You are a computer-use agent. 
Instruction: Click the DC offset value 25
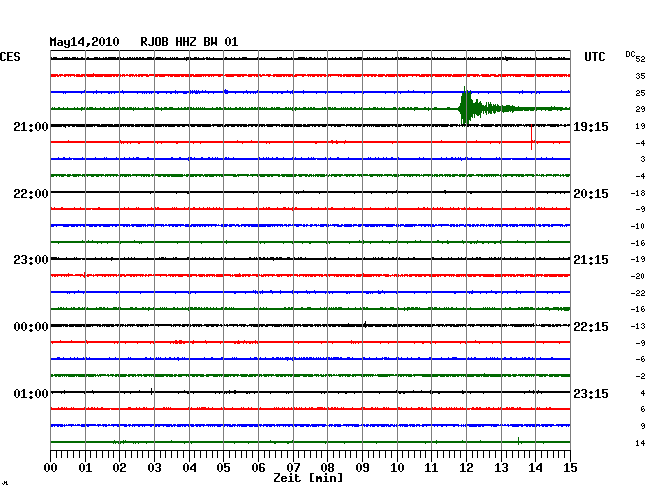pyautogui.click(x=640, y=93)
